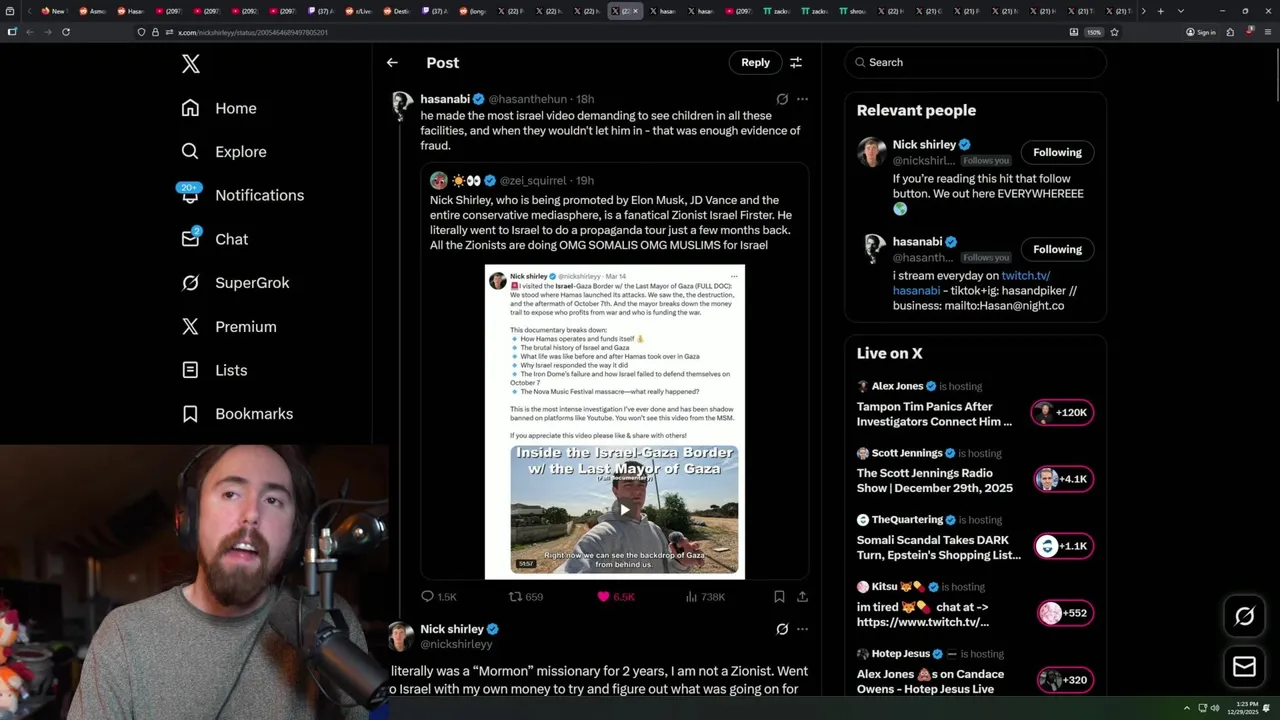The image size is (1280, 720).
Task: Switch to the 'New' tab
Action: point(53,11)
